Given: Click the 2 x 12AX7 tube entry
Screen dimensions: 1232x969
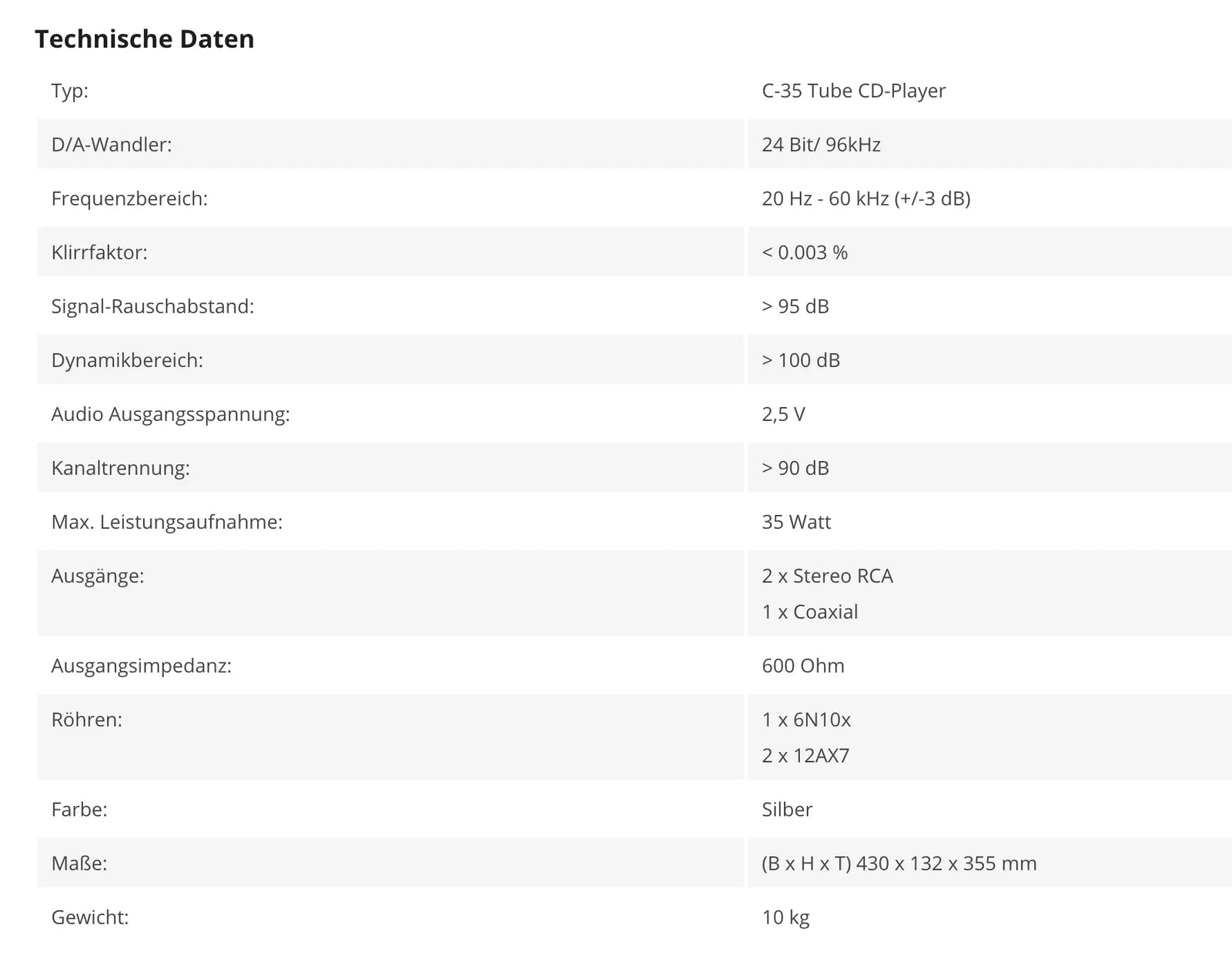Looking at the screenshot, I should pyautogui.click(x=806, y=756).
